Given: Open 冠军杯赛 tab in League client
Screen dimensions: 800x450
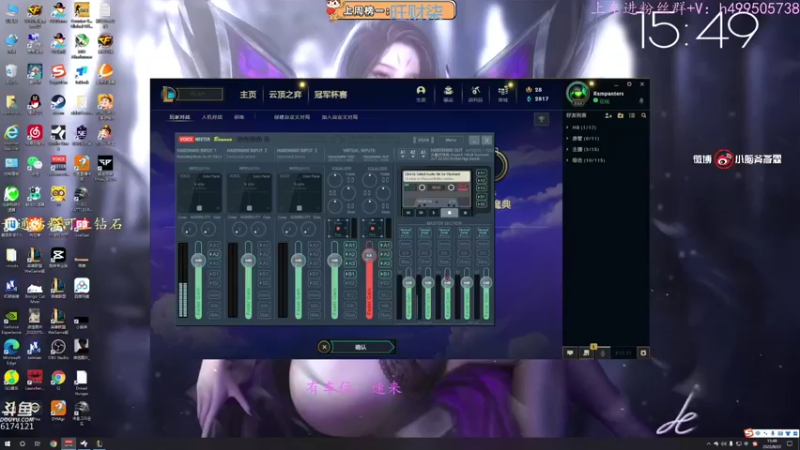Looking at the screenshot, I should (331, 94).
